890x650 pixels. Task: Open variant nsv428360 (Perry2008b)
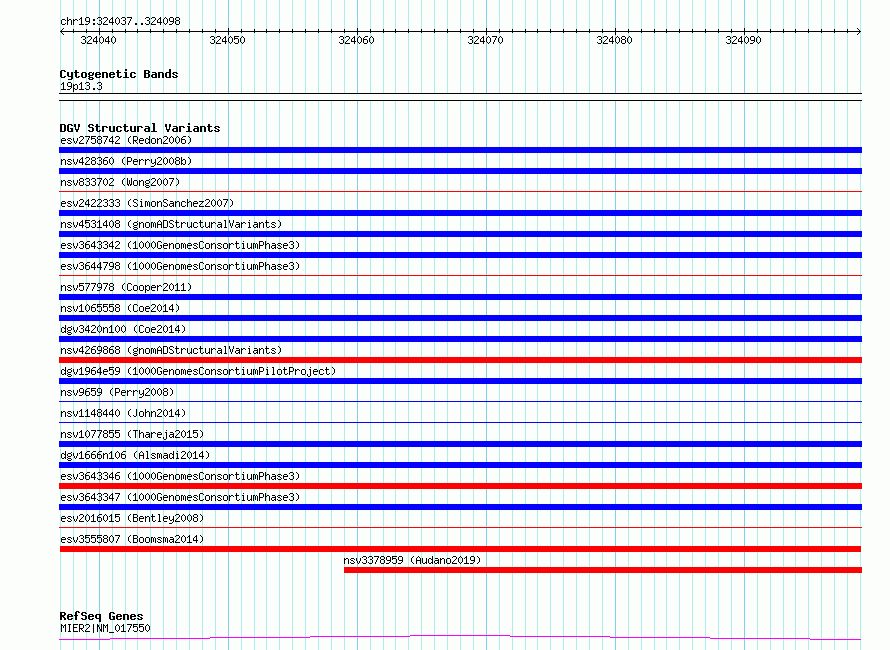tap(126, 161)
